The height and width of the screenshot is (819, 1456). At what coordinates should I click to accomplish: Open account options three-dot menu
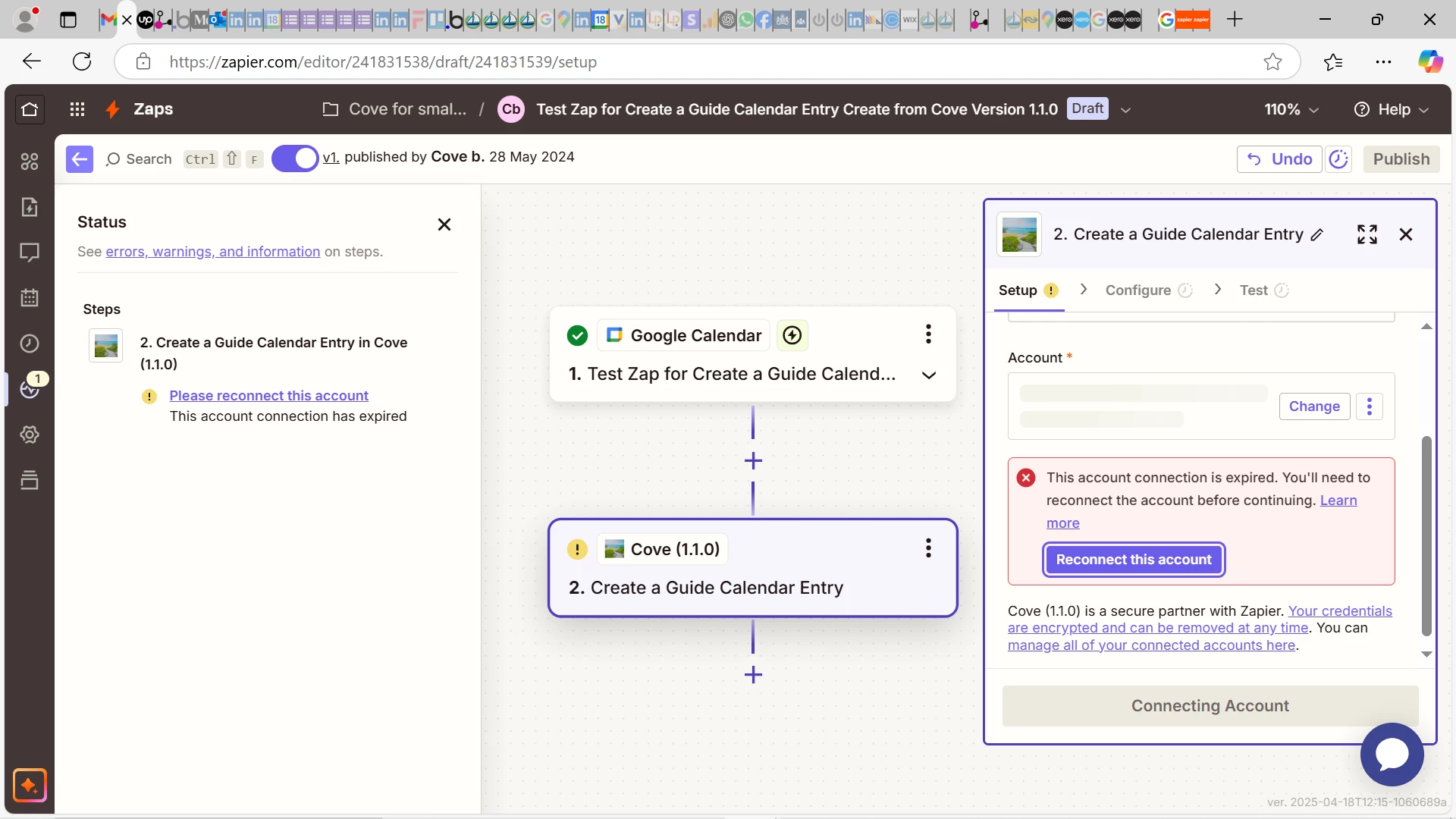point(1370,406)
